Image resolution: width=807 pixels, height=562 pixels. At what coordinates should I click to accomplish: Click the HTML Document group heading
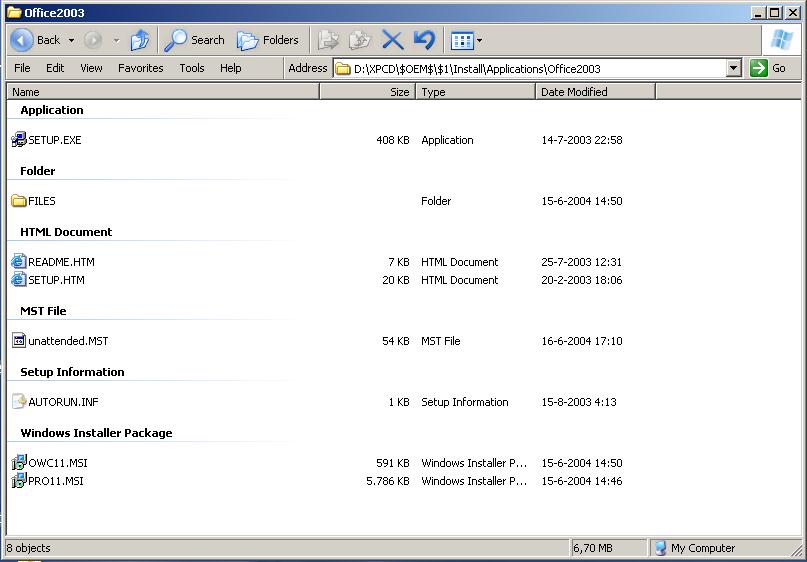pyautogui.click(x=66, y=232)
